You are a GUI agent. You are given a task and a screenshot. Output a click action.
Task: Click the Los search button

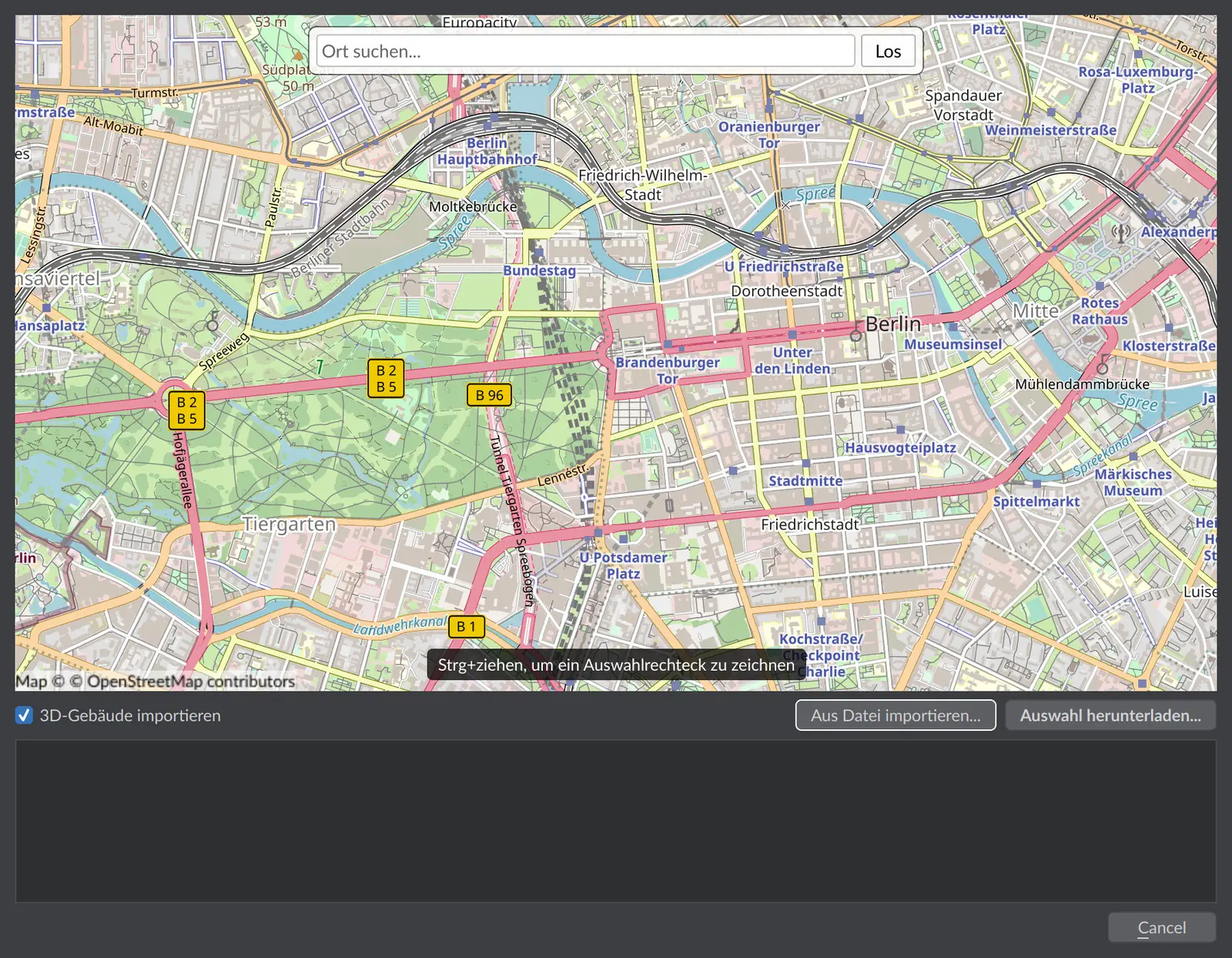pos(888,52)
